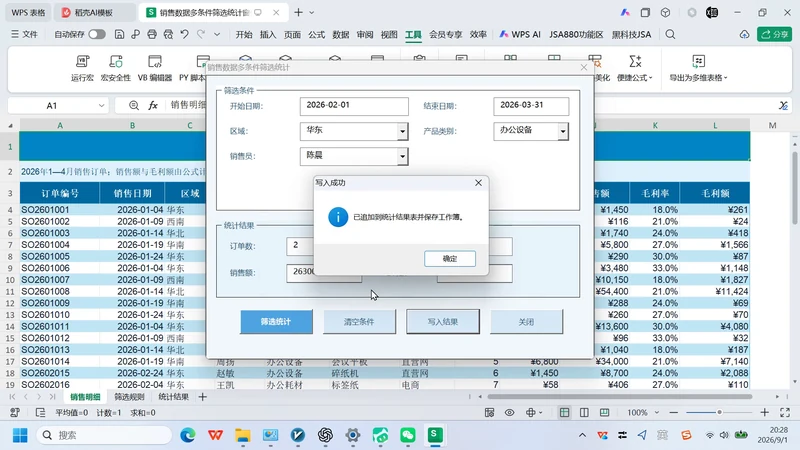Select normal view icon in status bar
Screen dimensions: 800x450
coord(564,413)
